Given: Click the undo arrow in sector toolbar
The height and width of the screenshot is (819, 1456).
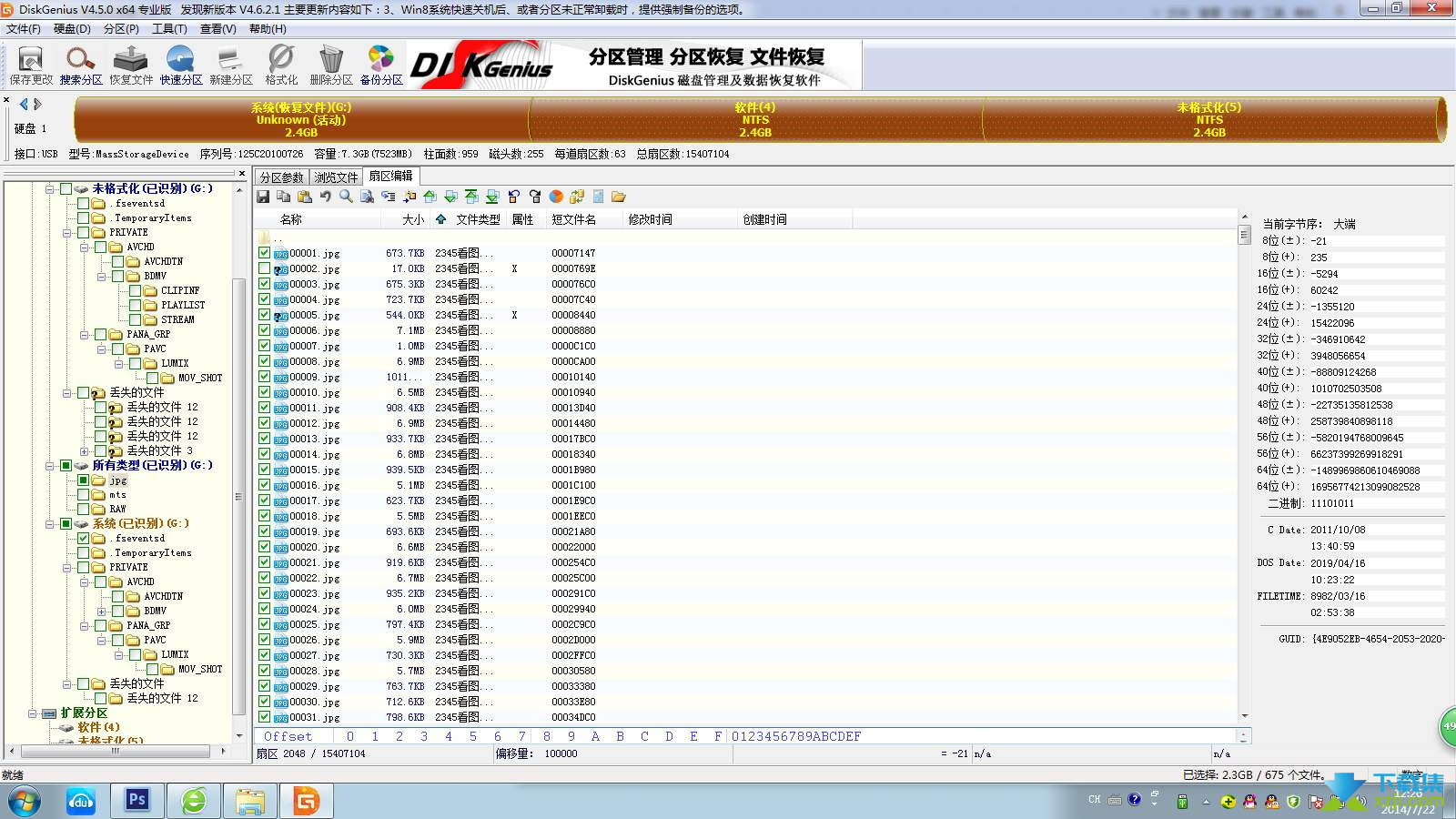Looking at the screenshot, I should [325, 197].
